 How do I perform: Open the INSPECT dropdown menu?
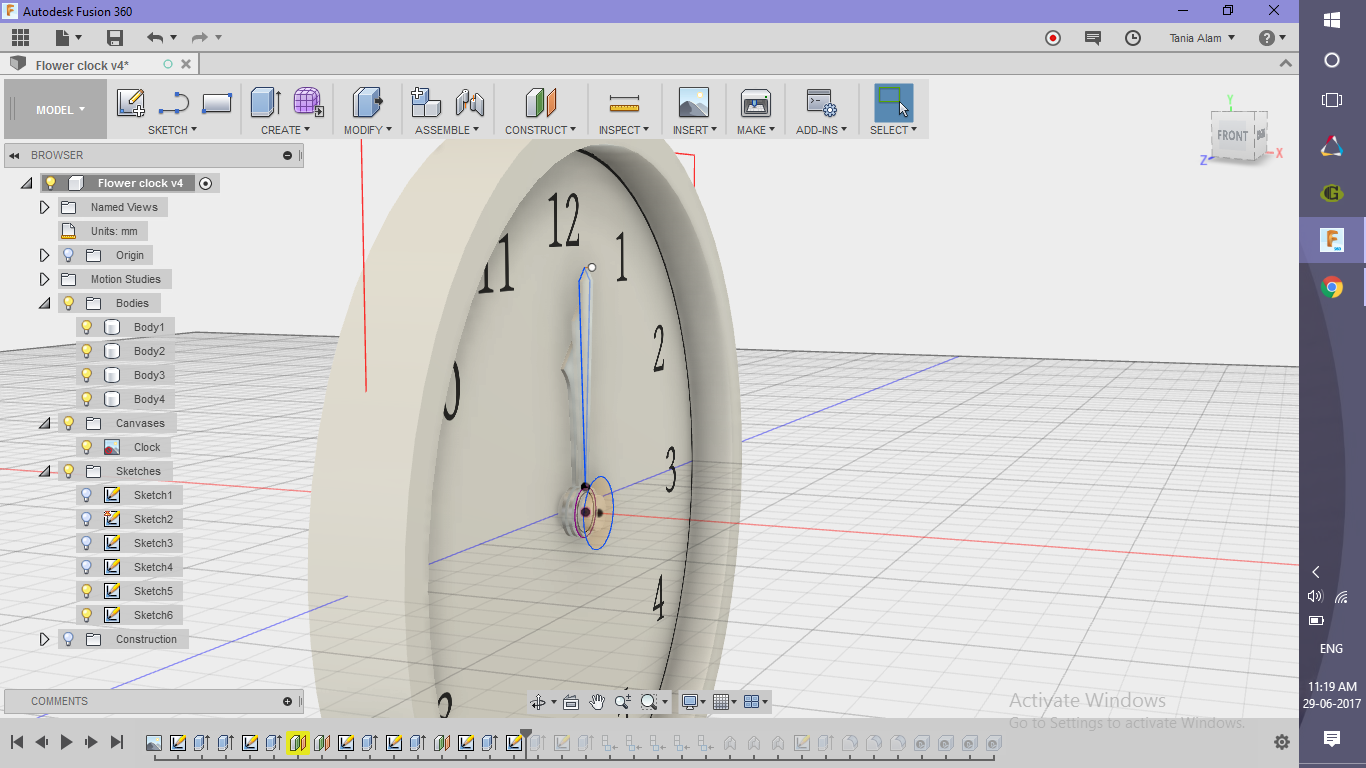click(624, 130)
